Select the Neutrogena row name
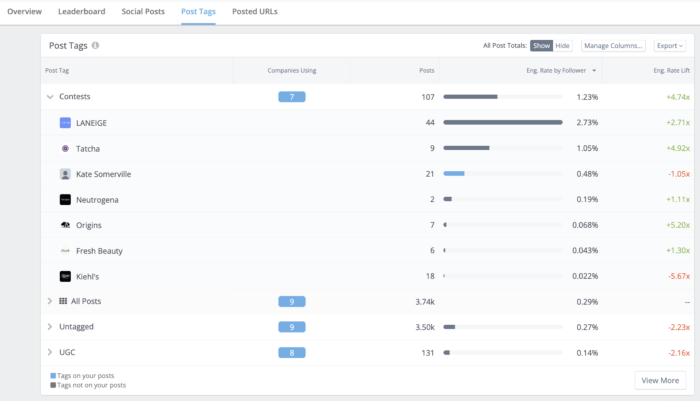This screenshot has width=700, height=401. click(97, 200)
